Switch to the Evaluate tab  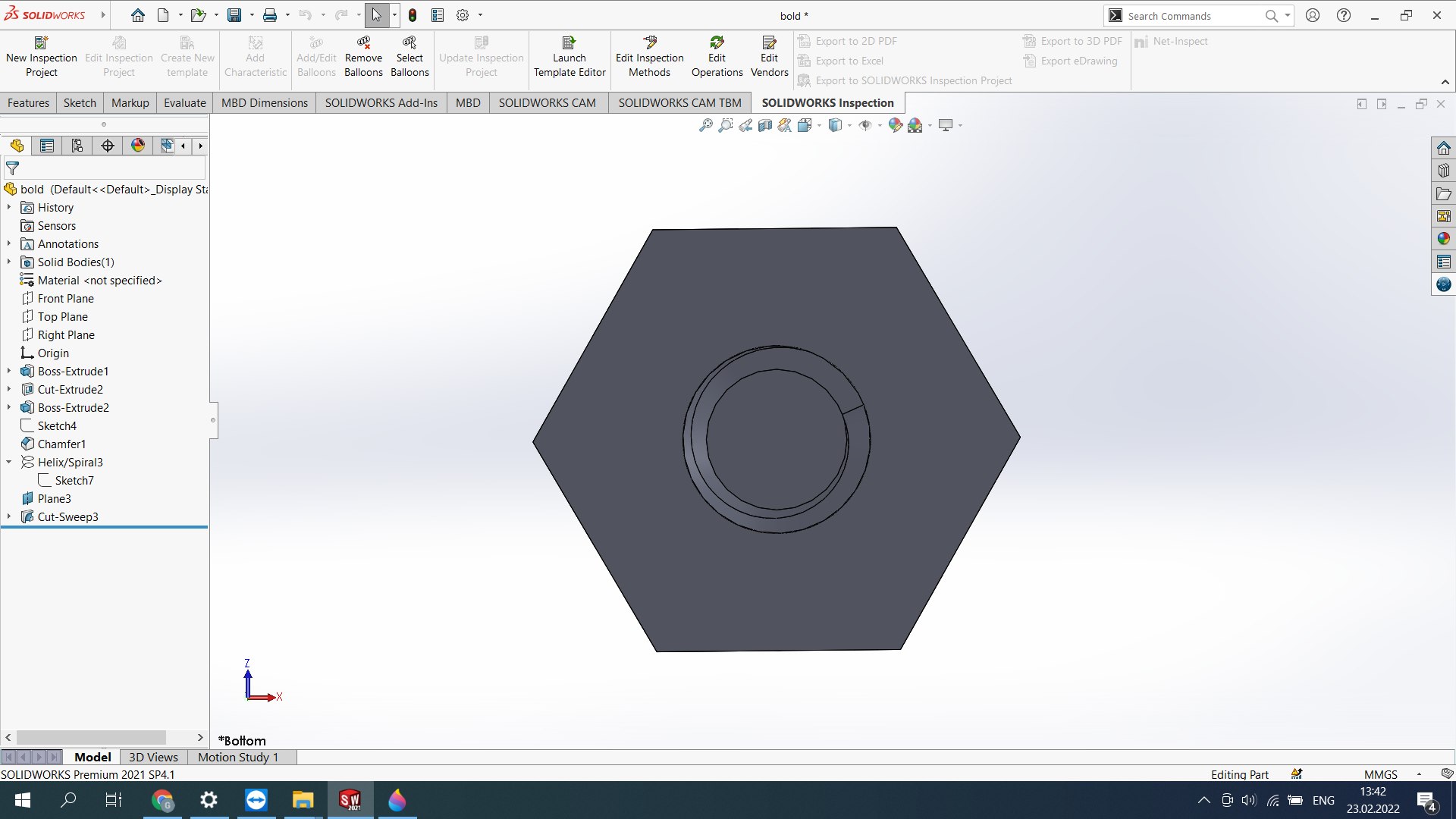(184, 102)
